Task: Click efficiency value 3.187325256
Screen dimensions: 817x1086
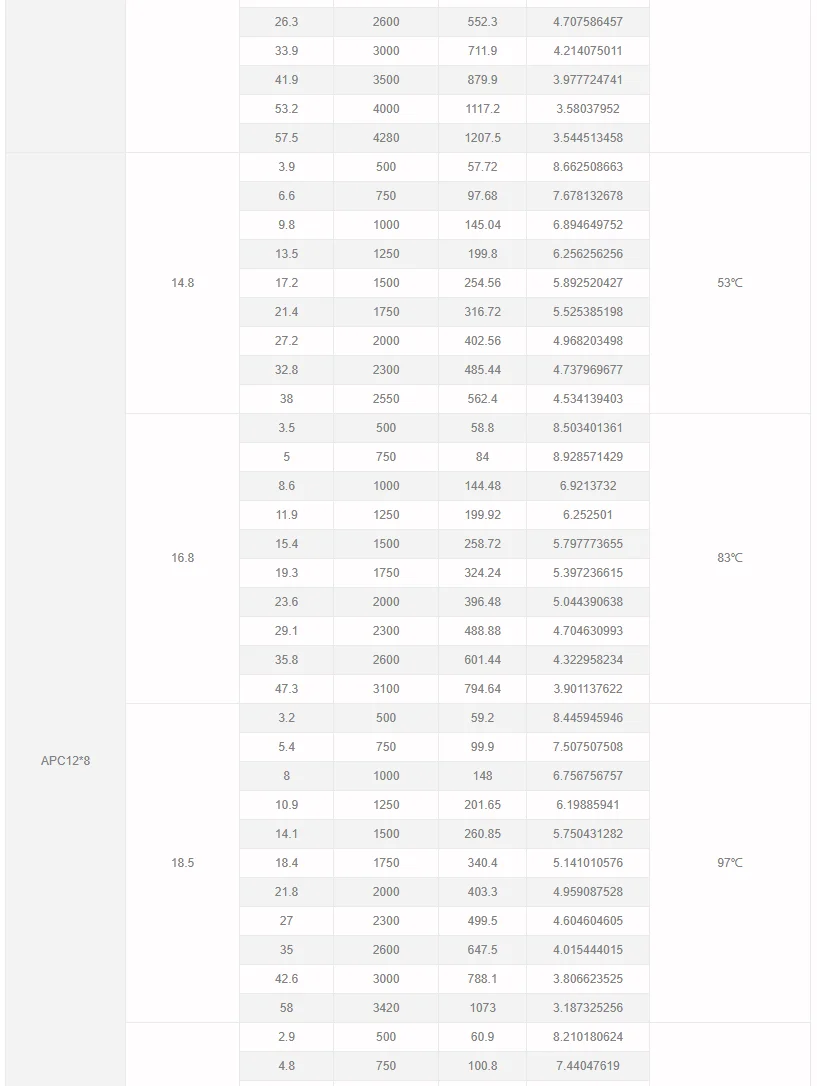Action: click(588, 1008)
